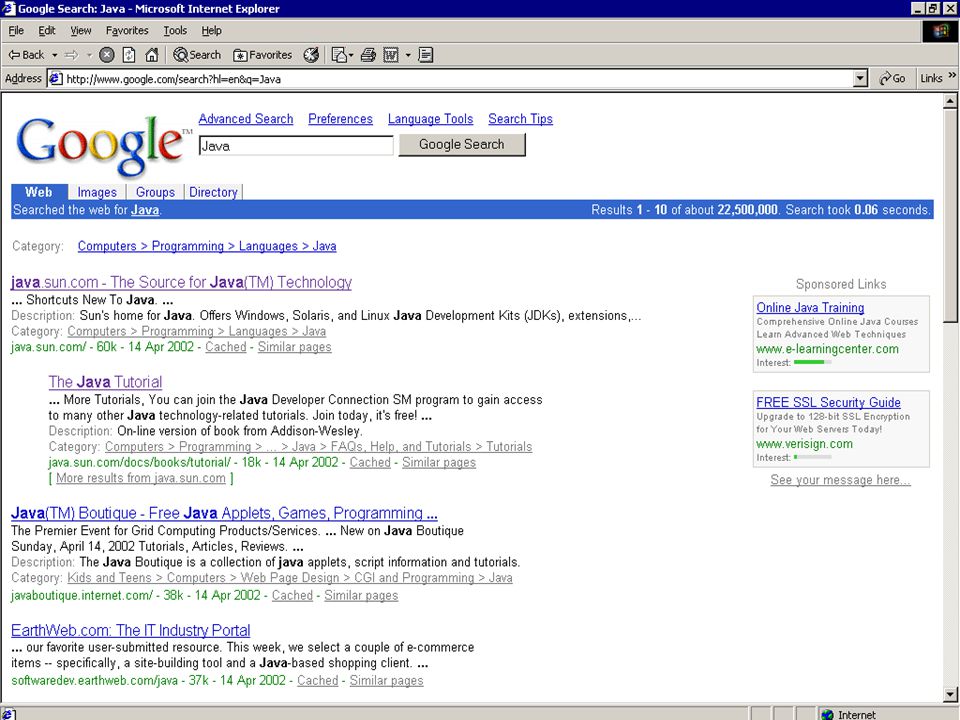The height and width of the screenshot is (720, 960).
Task: Click the See your message here link
Action: pos(841,480)
